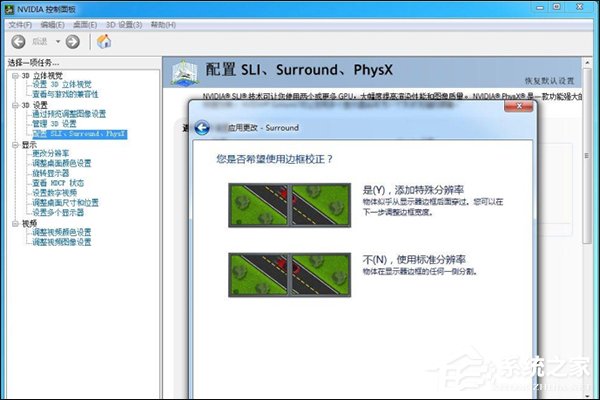Click the NVIDIA title bar icon
Viewport: 600px width, 400px height.
point(10,9)
